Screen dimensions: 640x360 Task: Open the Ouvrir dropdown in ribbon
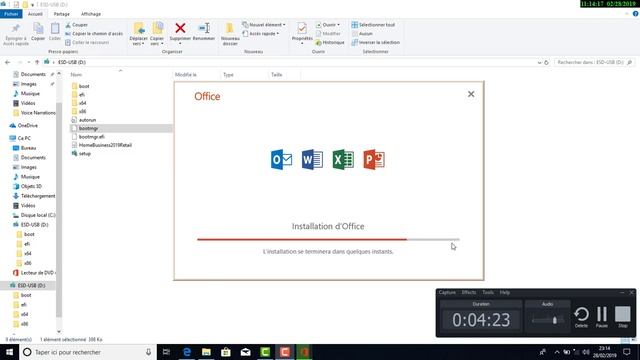click(328, 25)
